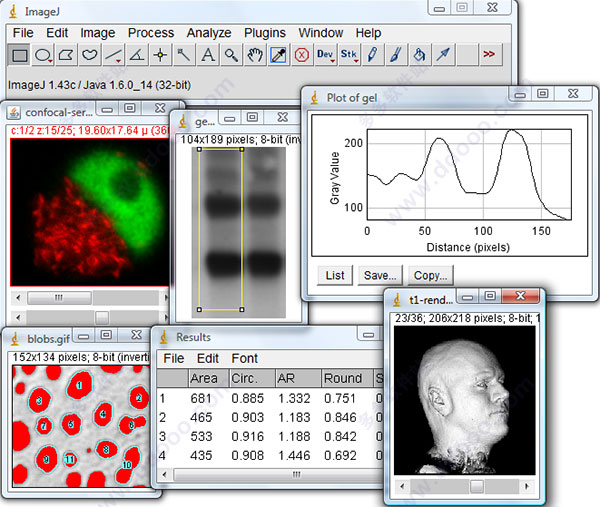The image size is (600, 507).
Task: Click top-left handle of gel yellow selection
Action: click(x=199, y=149)
